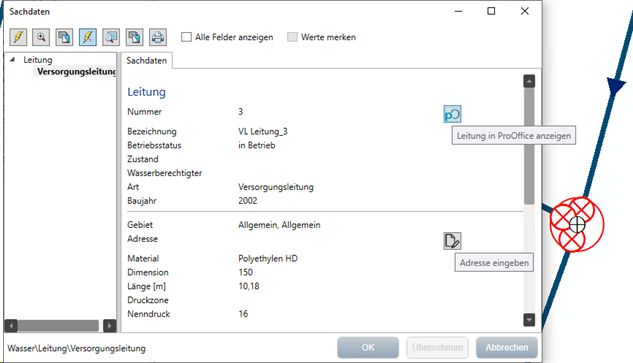Click the flow direction arrow on the map pipe
The width and height of the screenshot is (633, 363).
(x=615, y=86)
